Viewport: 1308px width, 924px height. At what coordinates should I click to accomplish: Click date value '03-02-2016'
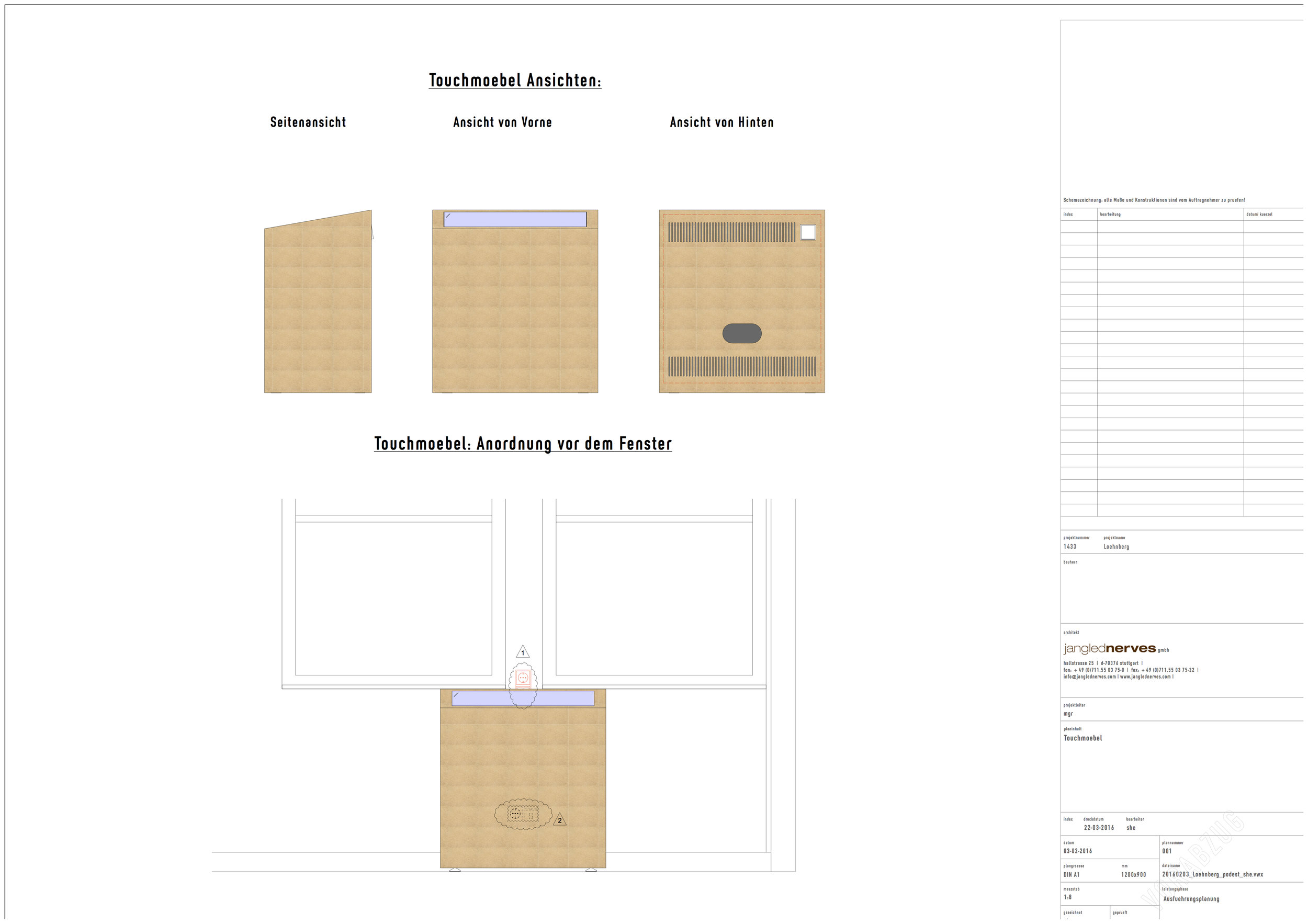click(1077, 851)
